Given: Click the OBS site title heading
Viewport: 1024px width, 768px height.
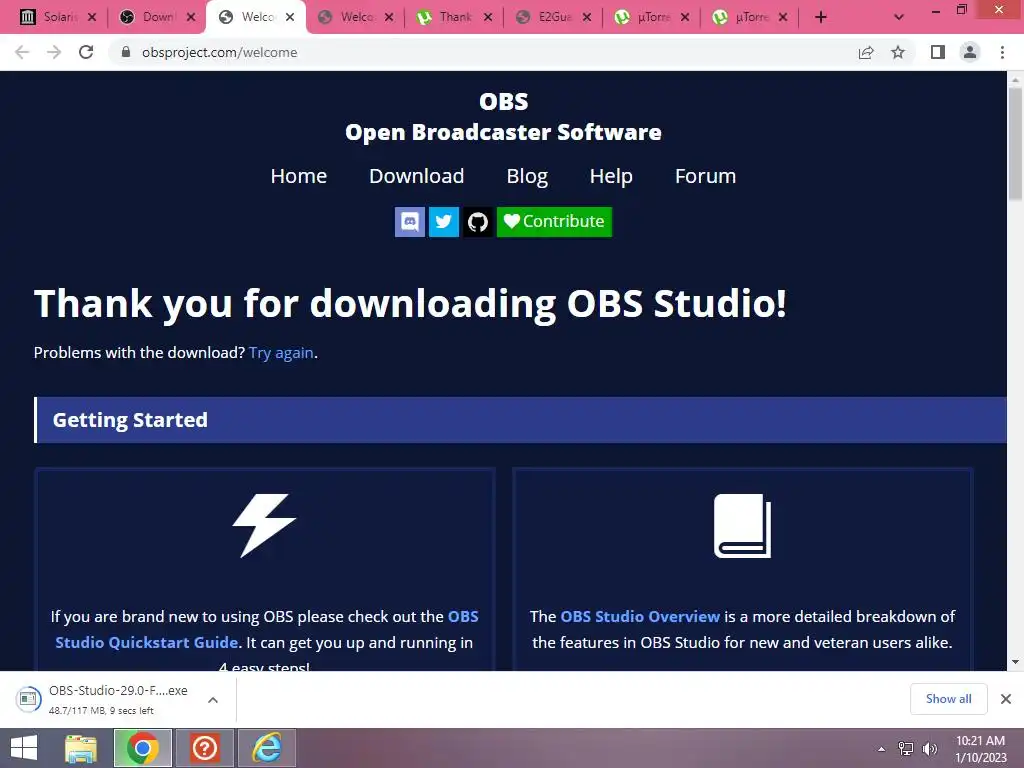Looking at the screenshot, I should tap(504, 116).
